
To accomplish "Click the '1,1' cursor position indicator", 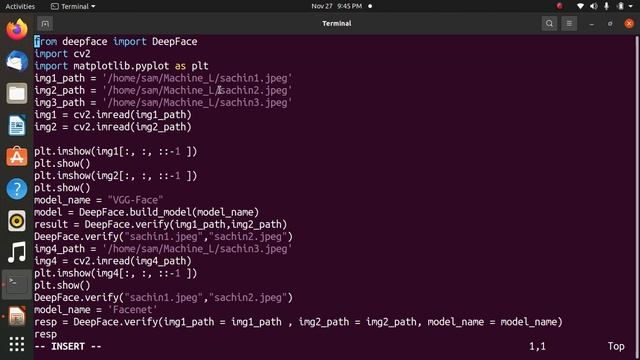I will click(x=537, y=347).
